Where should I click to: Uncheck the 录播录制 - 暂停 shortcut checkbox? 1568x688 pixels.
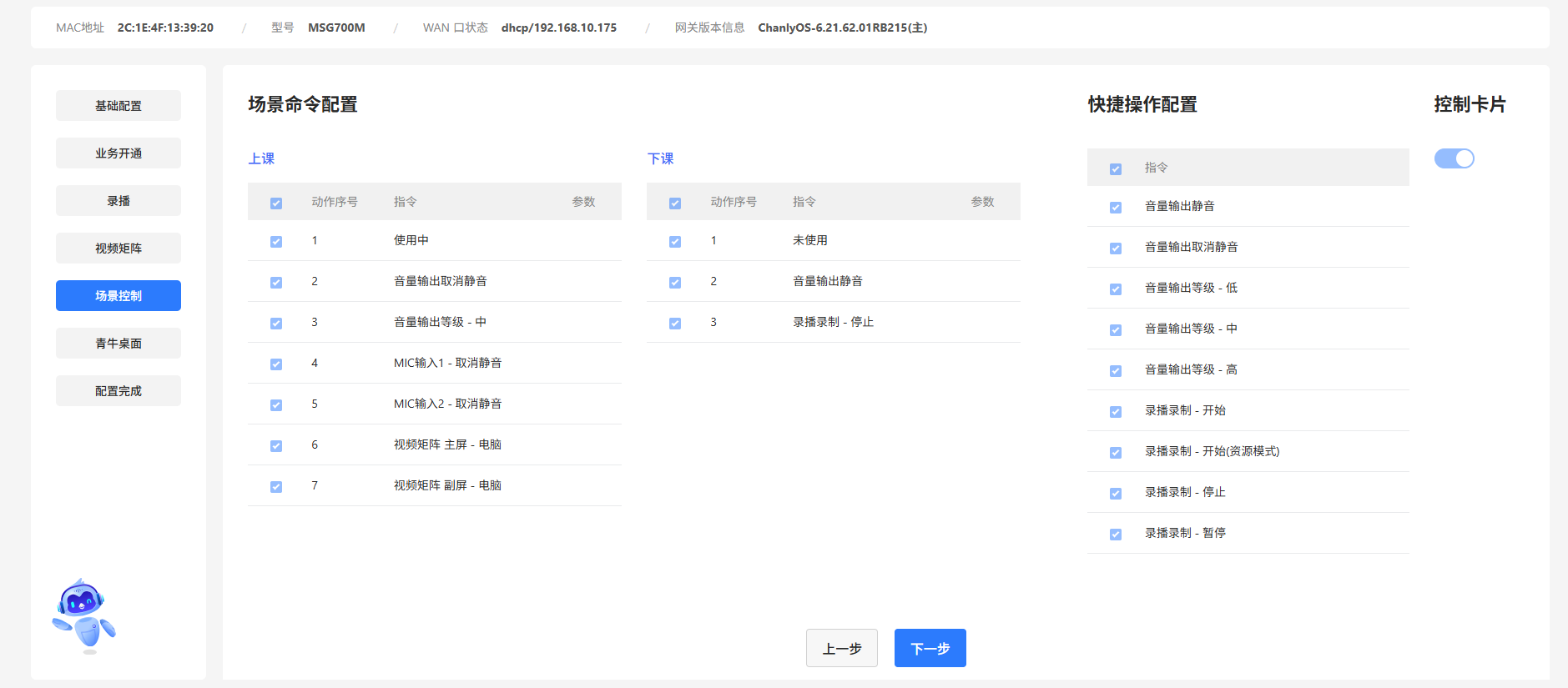point(1116,535)
